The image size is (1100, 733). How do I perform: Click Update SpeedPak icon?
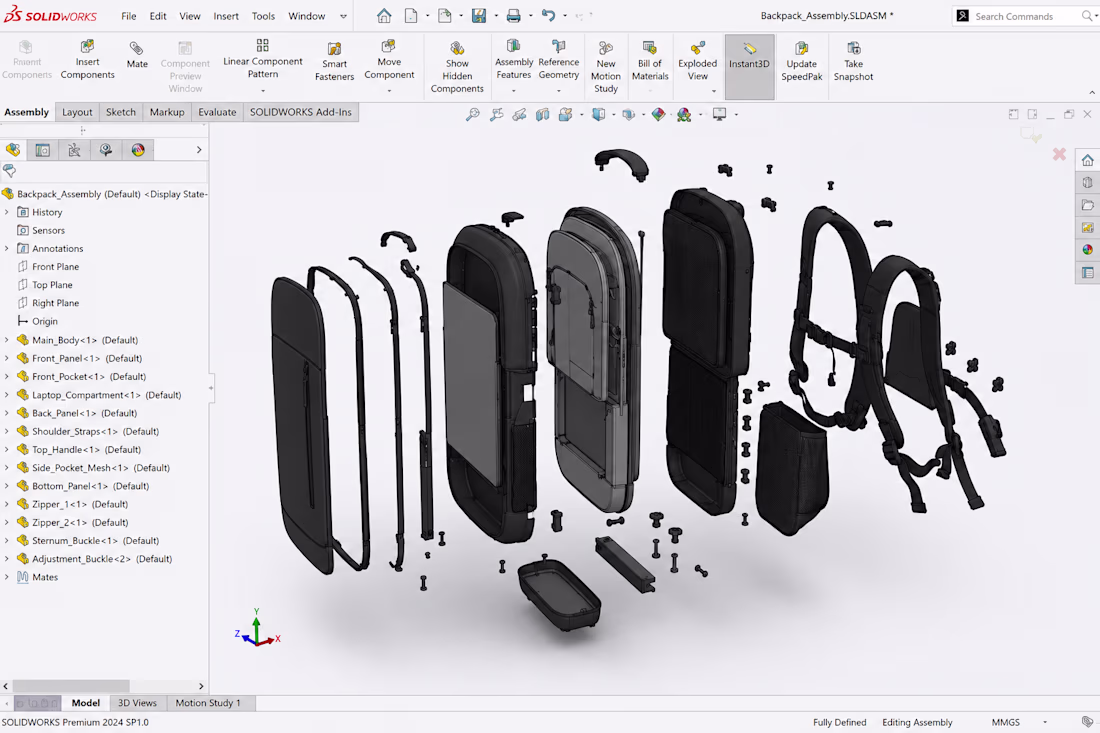pyautogui.click(x=801, y=48)
